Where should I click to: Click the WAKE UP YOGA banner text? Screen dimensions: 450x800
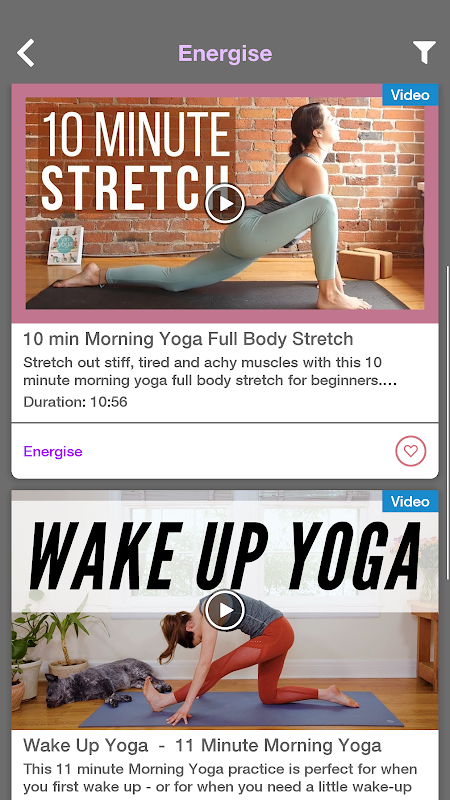(225, 556)
